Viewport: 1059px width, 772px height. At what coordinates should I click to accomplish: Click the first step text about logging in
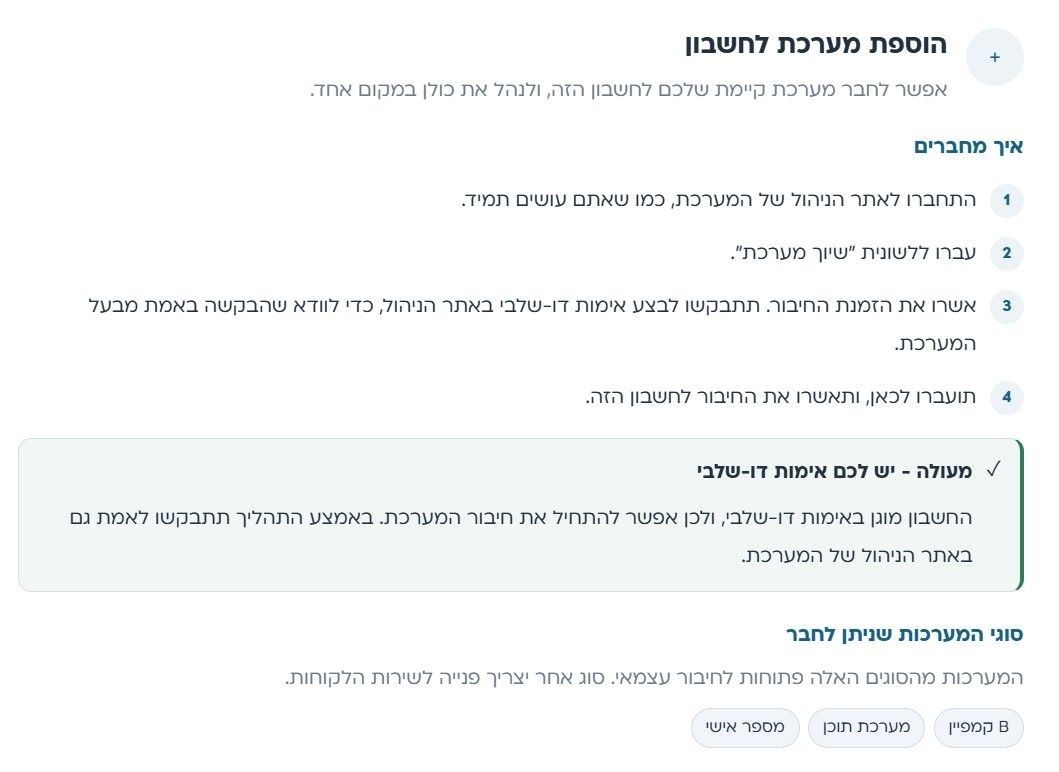(x=719, y=200)
